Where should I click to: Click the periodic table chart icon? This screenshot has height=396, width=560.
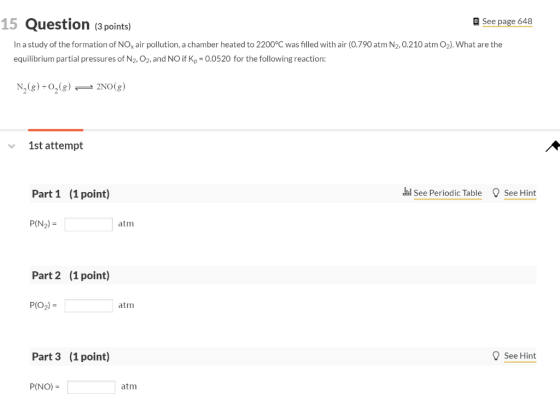pyautogui.click(x=407, y=192)
